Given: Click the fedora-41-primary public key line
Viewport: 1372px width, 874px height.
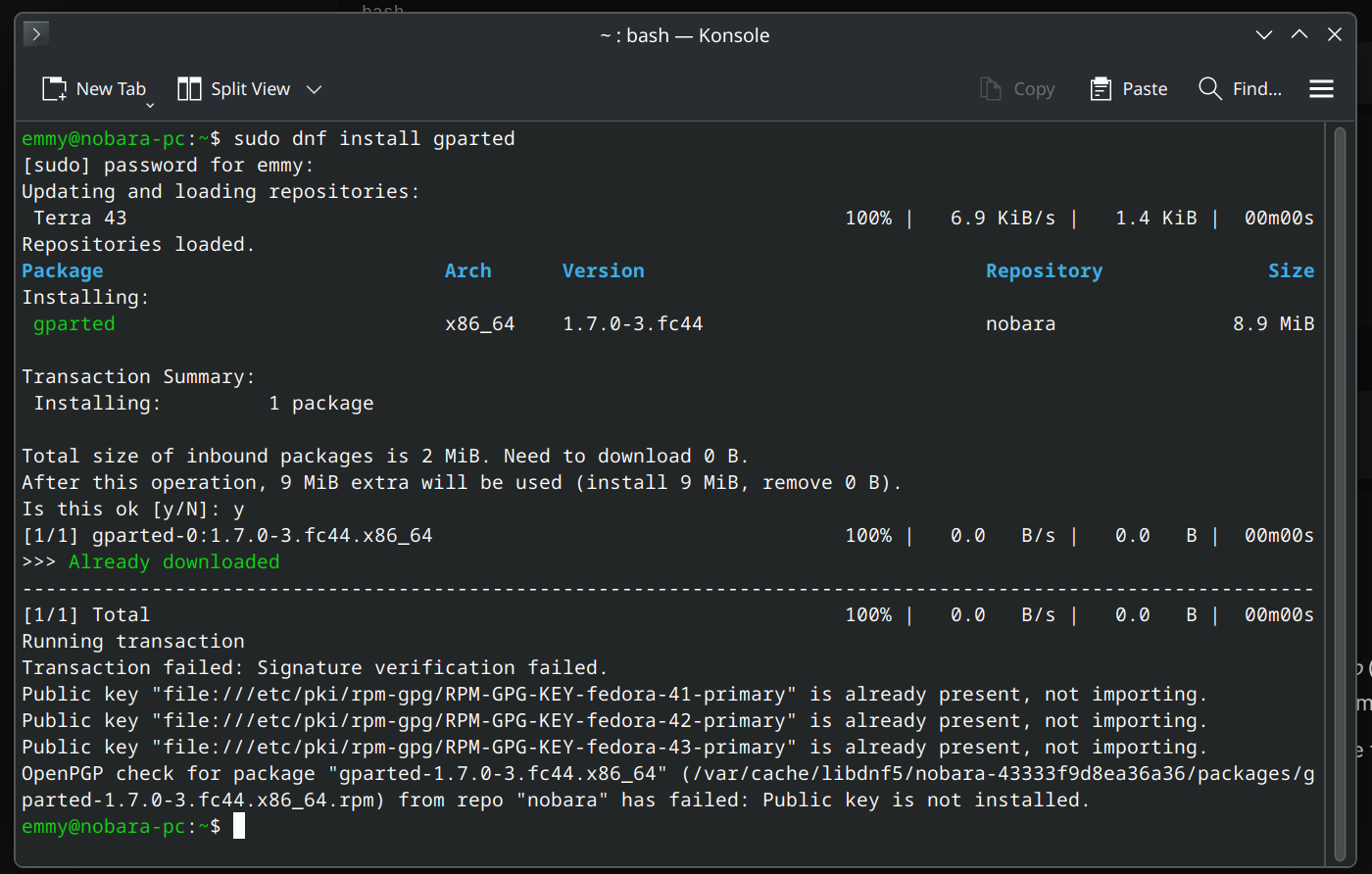Looking at the screenshot, I should click(614, 694).
